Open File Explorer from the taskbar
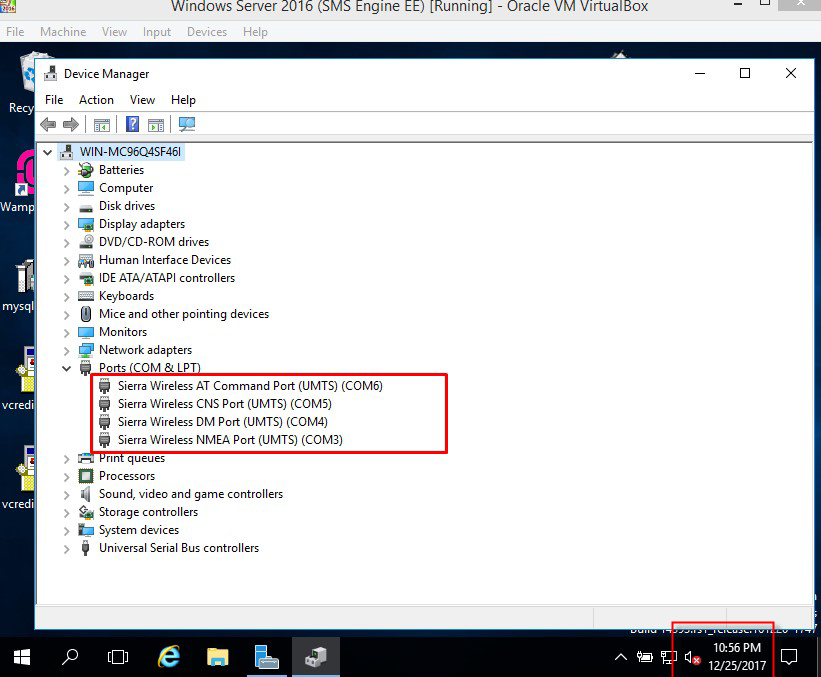This screenshot has width=821, height=677. (218, 657)
